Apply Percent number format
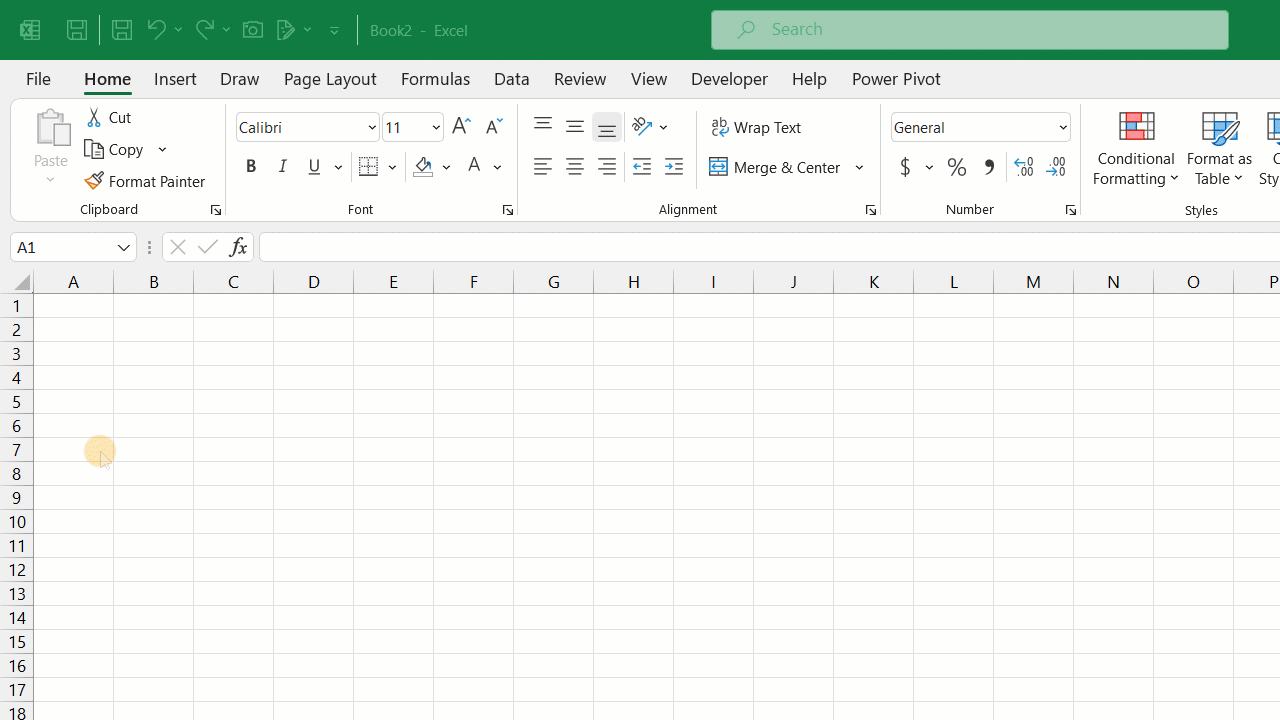 pos(956,167)
